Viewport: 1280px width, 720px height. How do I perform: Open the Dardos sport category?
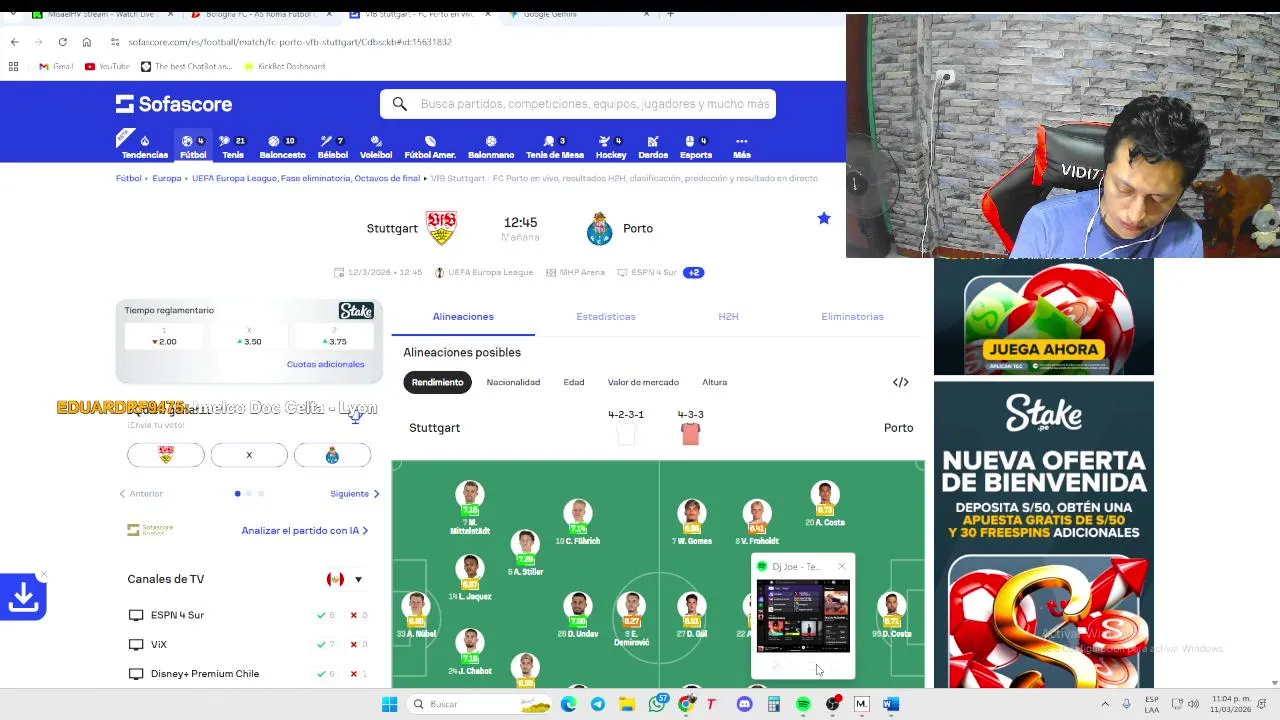[x=653, y=147]
